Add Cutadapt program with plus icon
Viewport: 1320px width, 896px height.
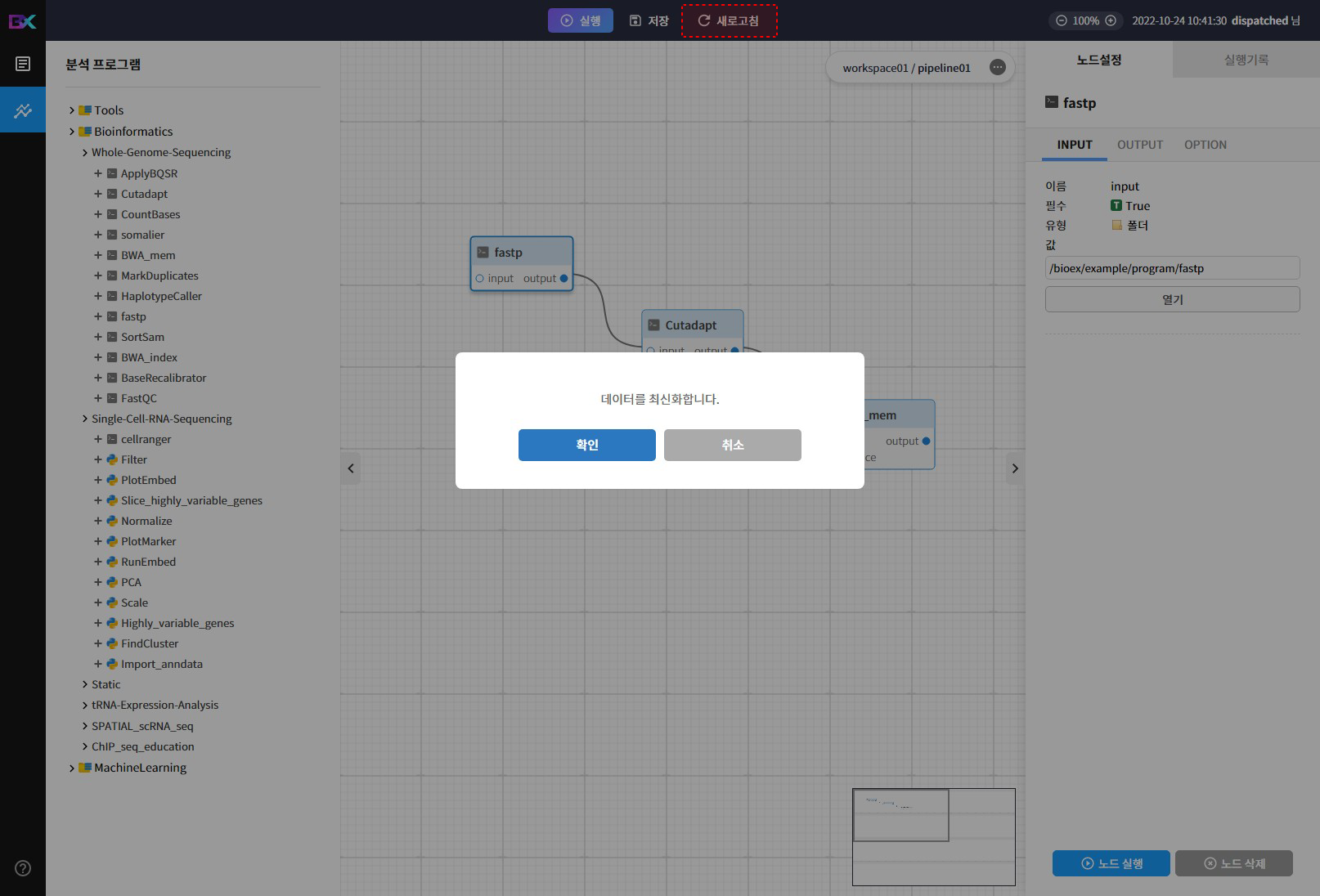click(x=98, y=194)
